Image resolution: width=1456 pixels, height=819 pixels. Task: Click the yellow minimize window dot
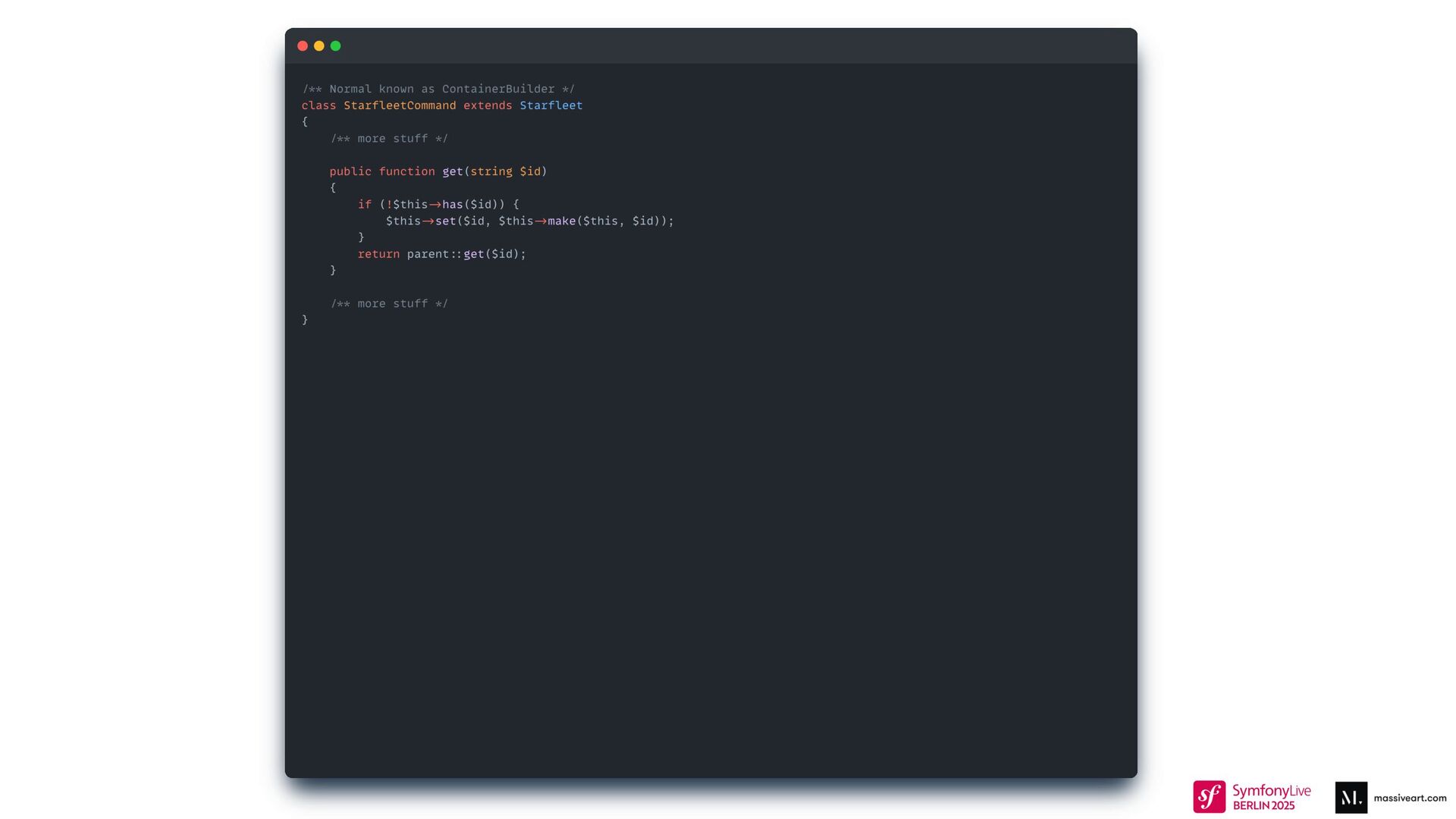tap(319, 46)
